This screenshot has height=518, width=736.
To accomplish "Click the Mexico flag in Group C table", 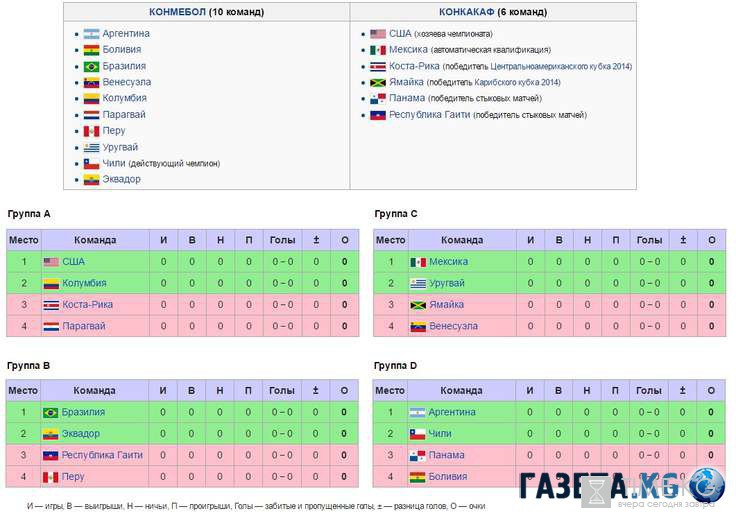I will (x=418, y=262).
